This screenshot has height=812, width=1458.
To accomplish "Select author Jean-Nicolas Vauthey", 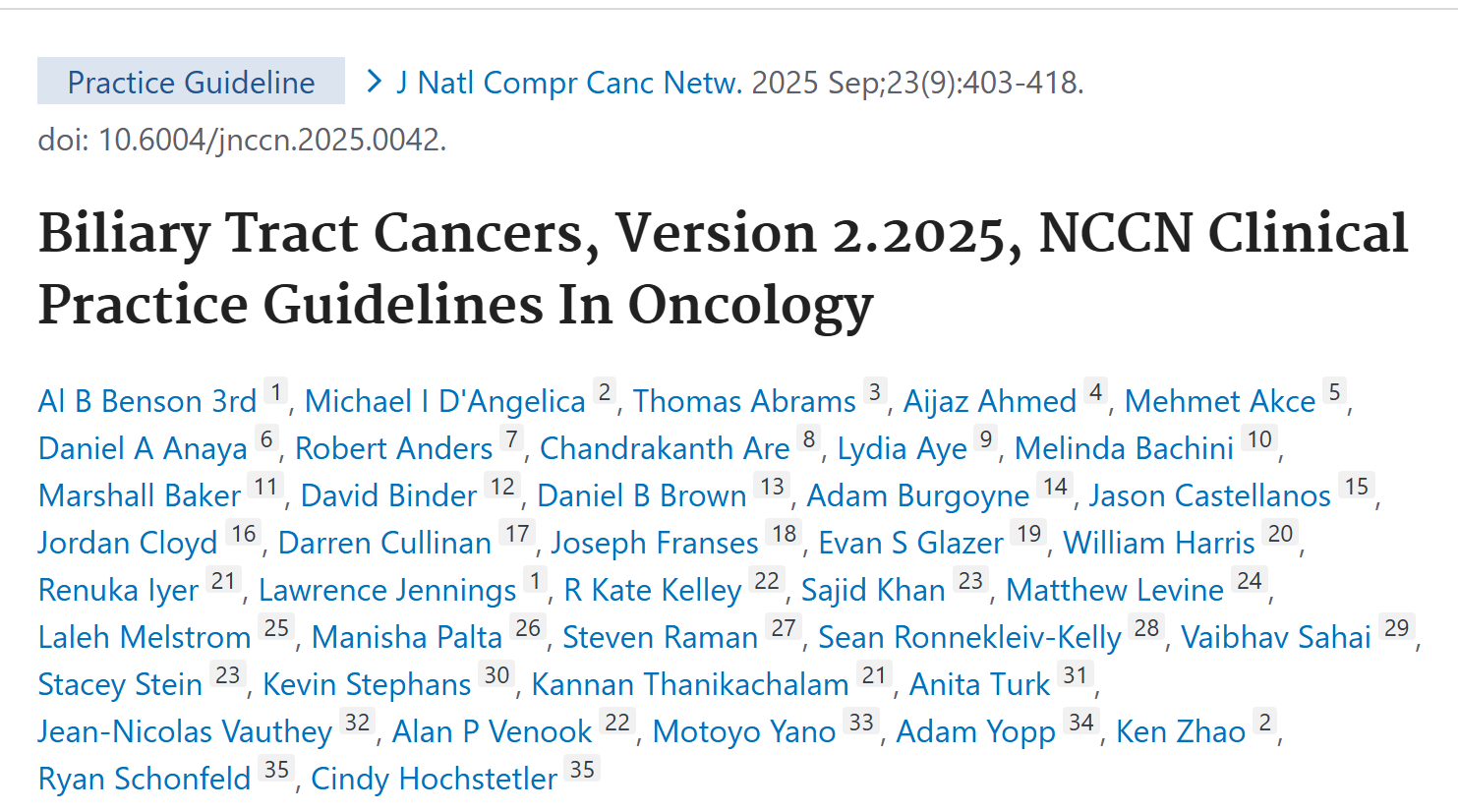I will click(185, 731).
